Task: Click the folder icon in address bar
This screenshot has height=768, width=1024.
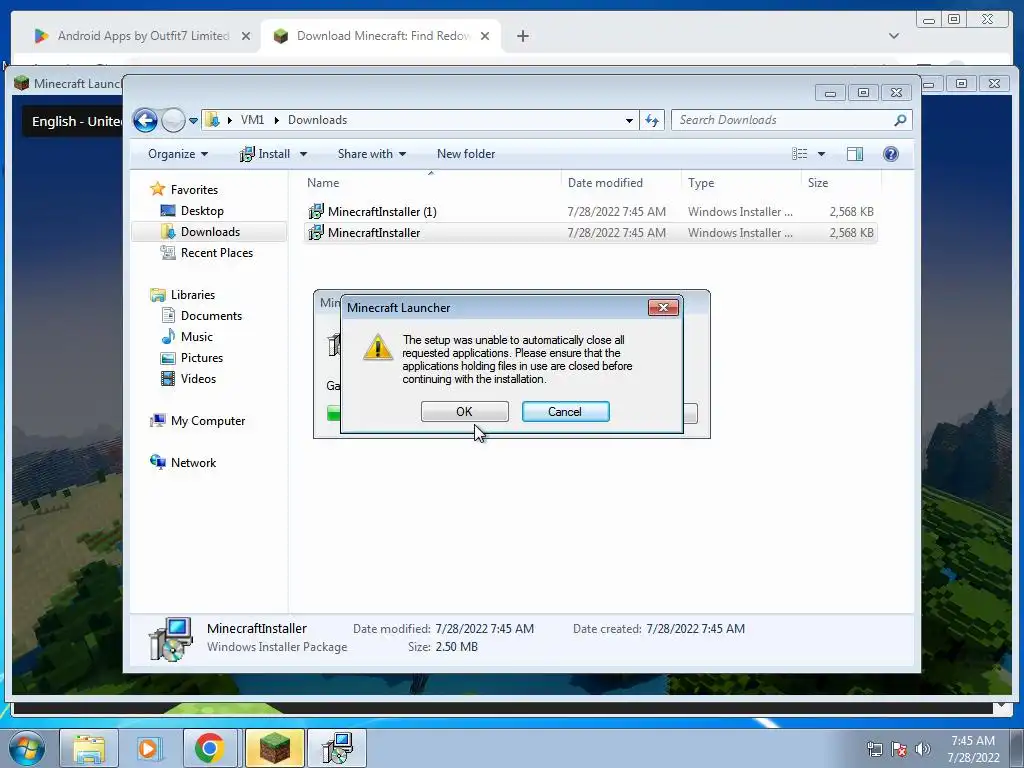Action: point(212,120)
